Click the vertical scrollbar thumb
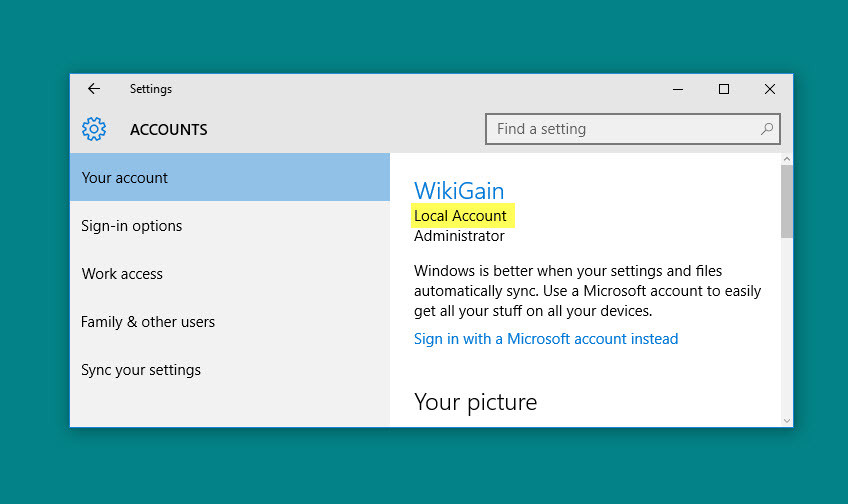This screenshot has width=848, height=504. pos(787,201)
